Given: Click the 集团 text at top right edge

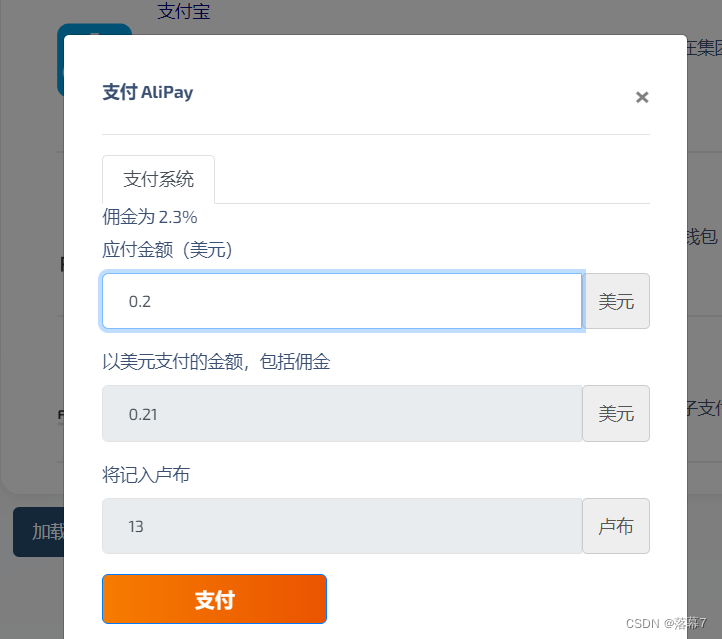Looking at the screenshot, I should point(705,48).
